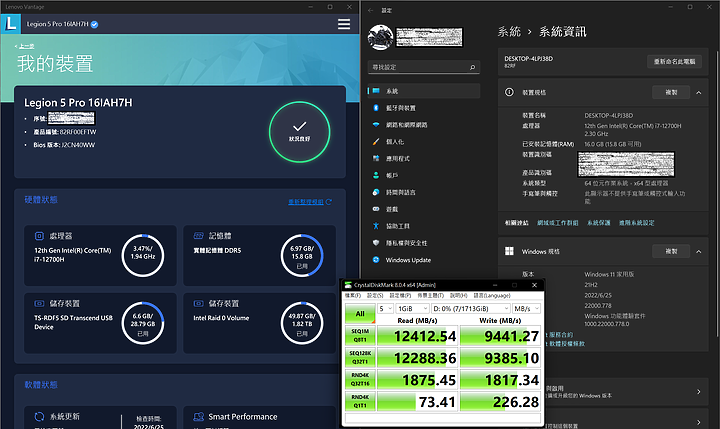Select 個人化 in Settings sidebar
Image resolution: width=720 pixels, height=429 pixels.
(x=423, y=141)
